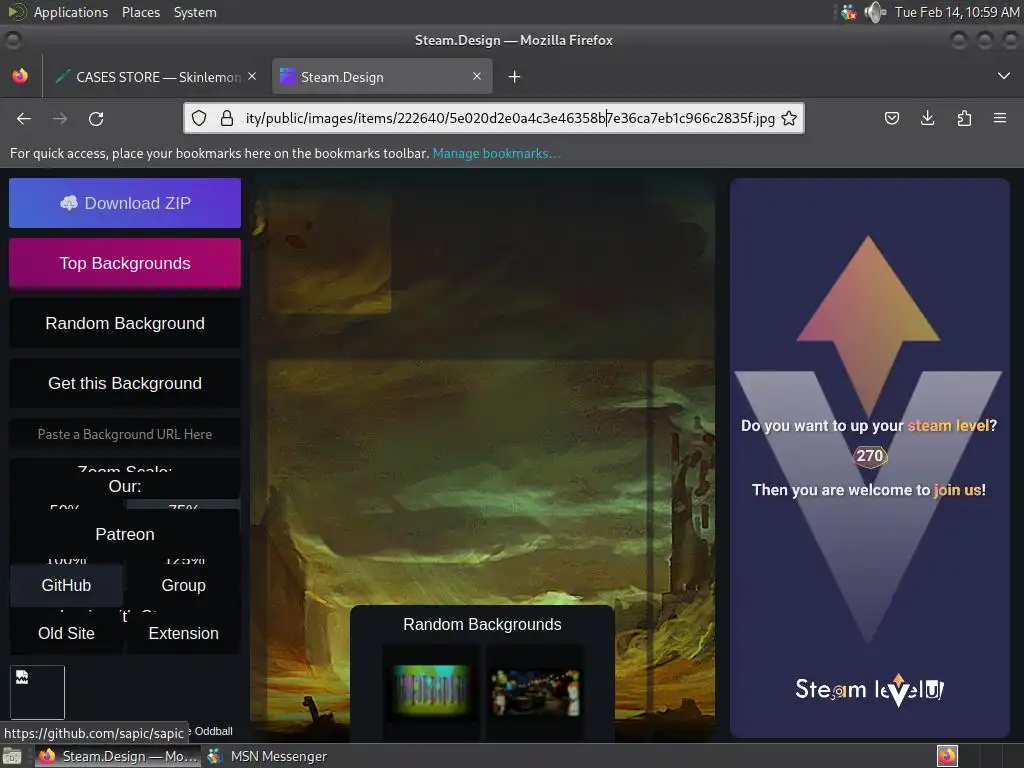Screen dimensions: 1024x768
Task: Open the Manage bookmarks link
Action: point(496,153)
